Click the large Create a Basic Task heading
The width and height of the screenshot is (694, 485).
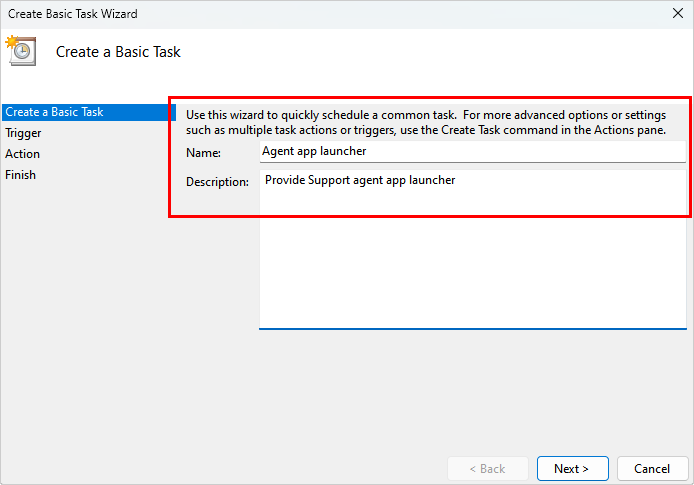click(x=118, y=52)
